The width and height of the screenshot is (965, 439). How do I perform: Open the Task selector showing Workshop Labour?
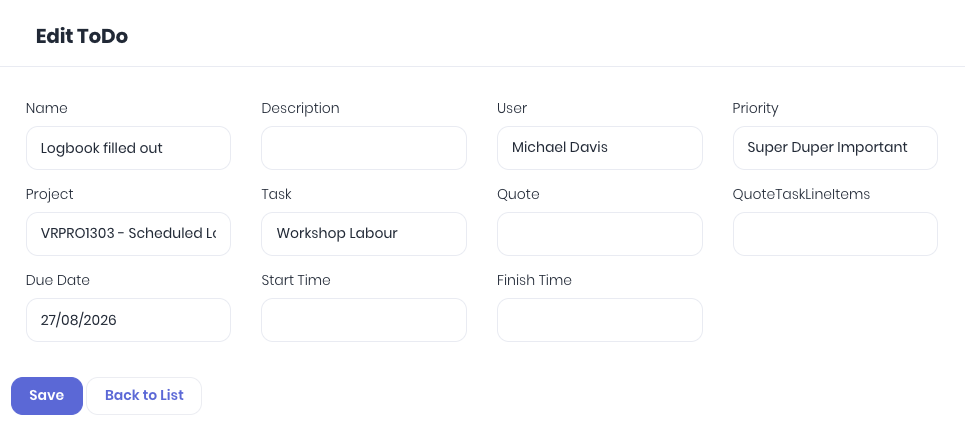tap(364, 234)
